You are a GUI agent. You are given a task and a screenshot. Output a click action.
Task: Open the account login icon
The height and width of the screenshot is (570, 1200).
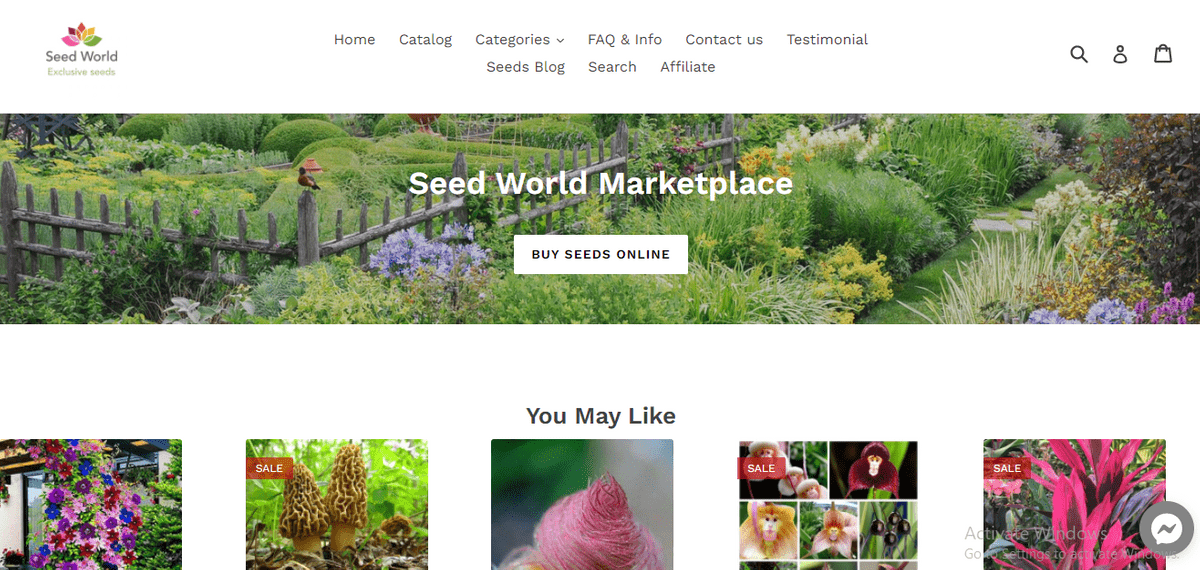pyautogui.click(x=1120, y=54)
